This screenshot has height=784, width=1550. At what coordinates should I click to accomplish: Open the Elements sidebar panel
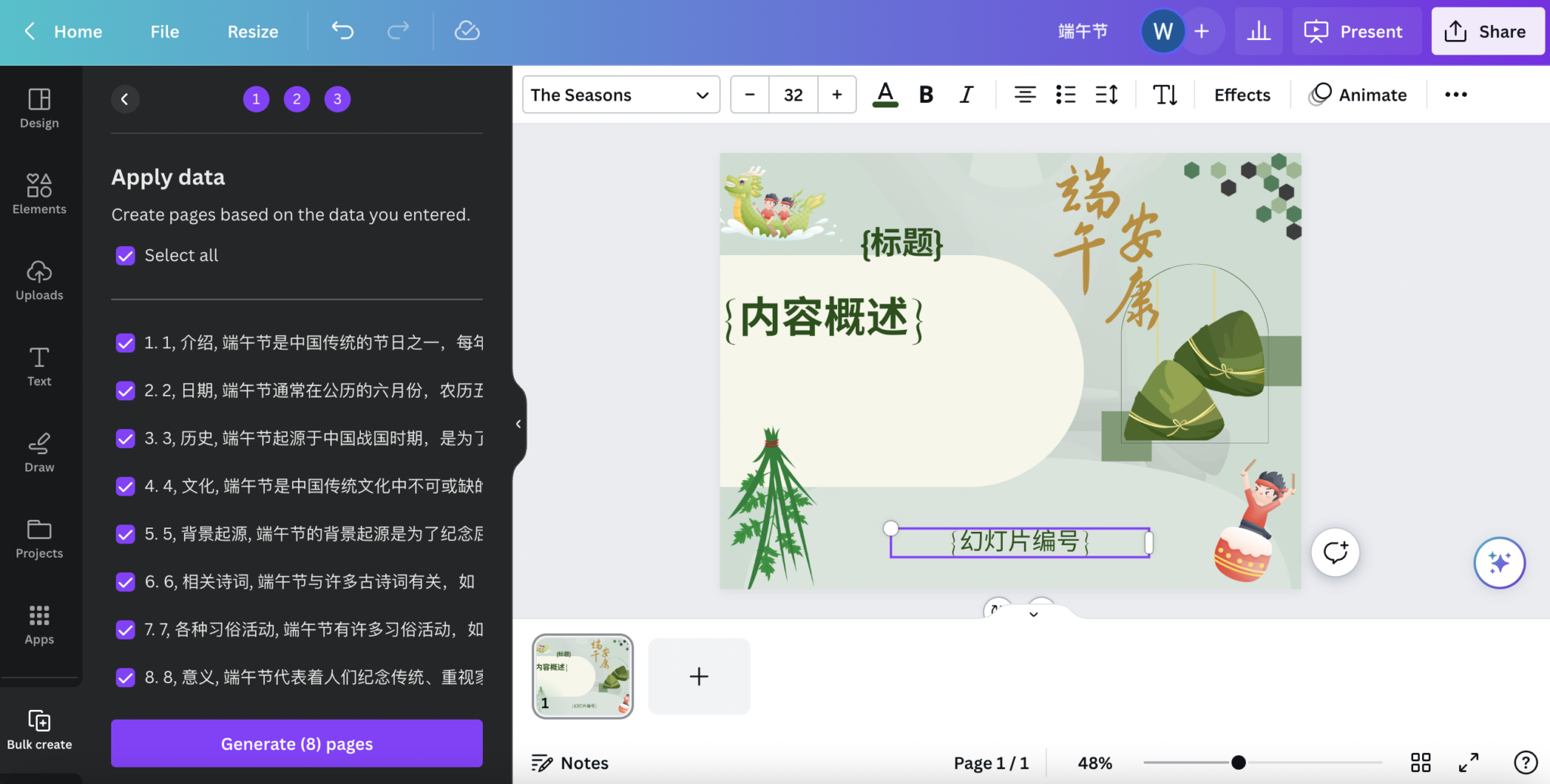39,193
